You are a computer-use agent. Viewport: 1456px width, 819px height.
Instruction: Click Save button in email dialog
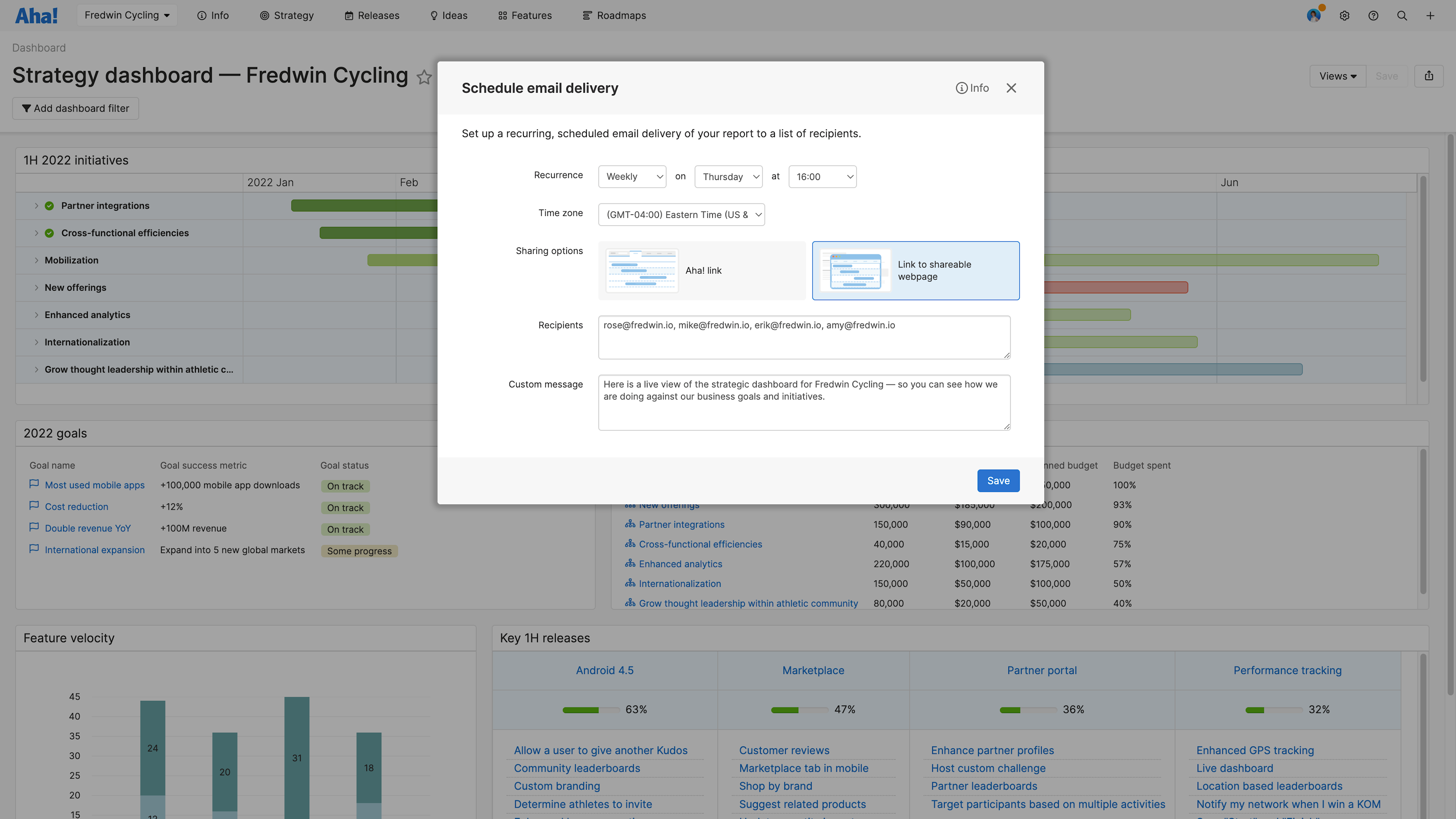point(997,480)
